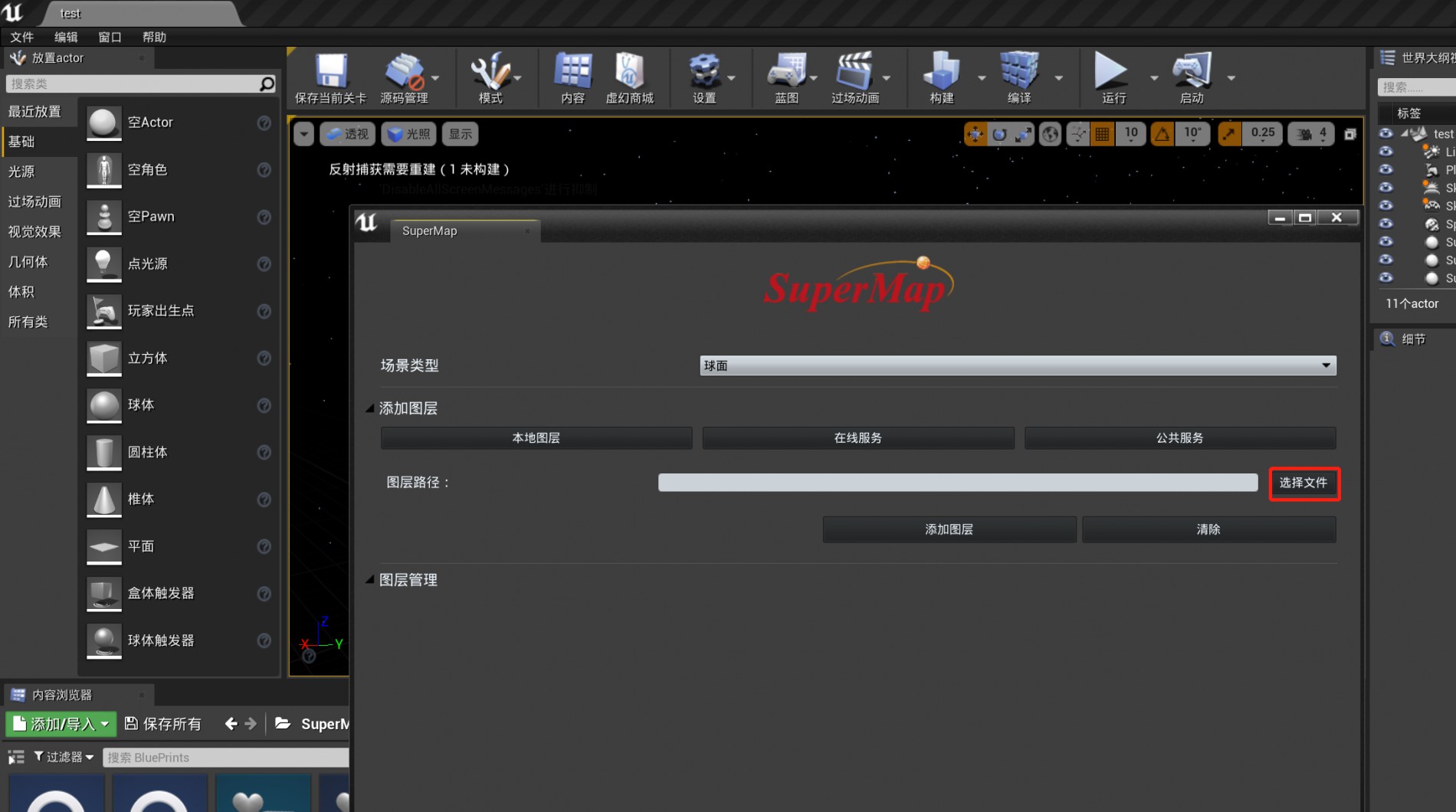1456x812 pixels.
Task: Click Launch (启动) toolbar icon
Action: [x=1192, y=77]
